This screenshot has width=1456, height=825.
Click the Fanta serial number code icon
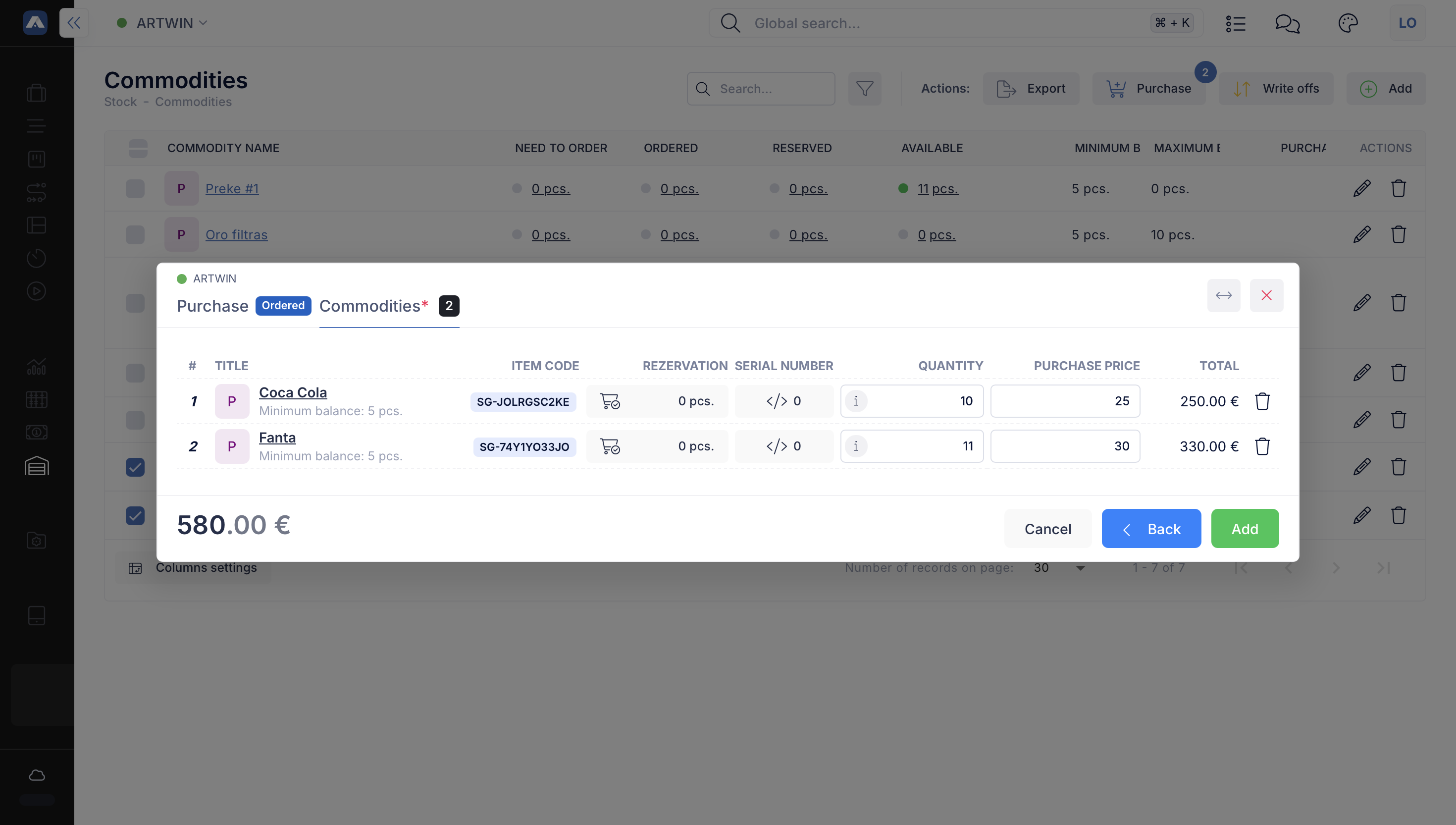tap(777, 446)
